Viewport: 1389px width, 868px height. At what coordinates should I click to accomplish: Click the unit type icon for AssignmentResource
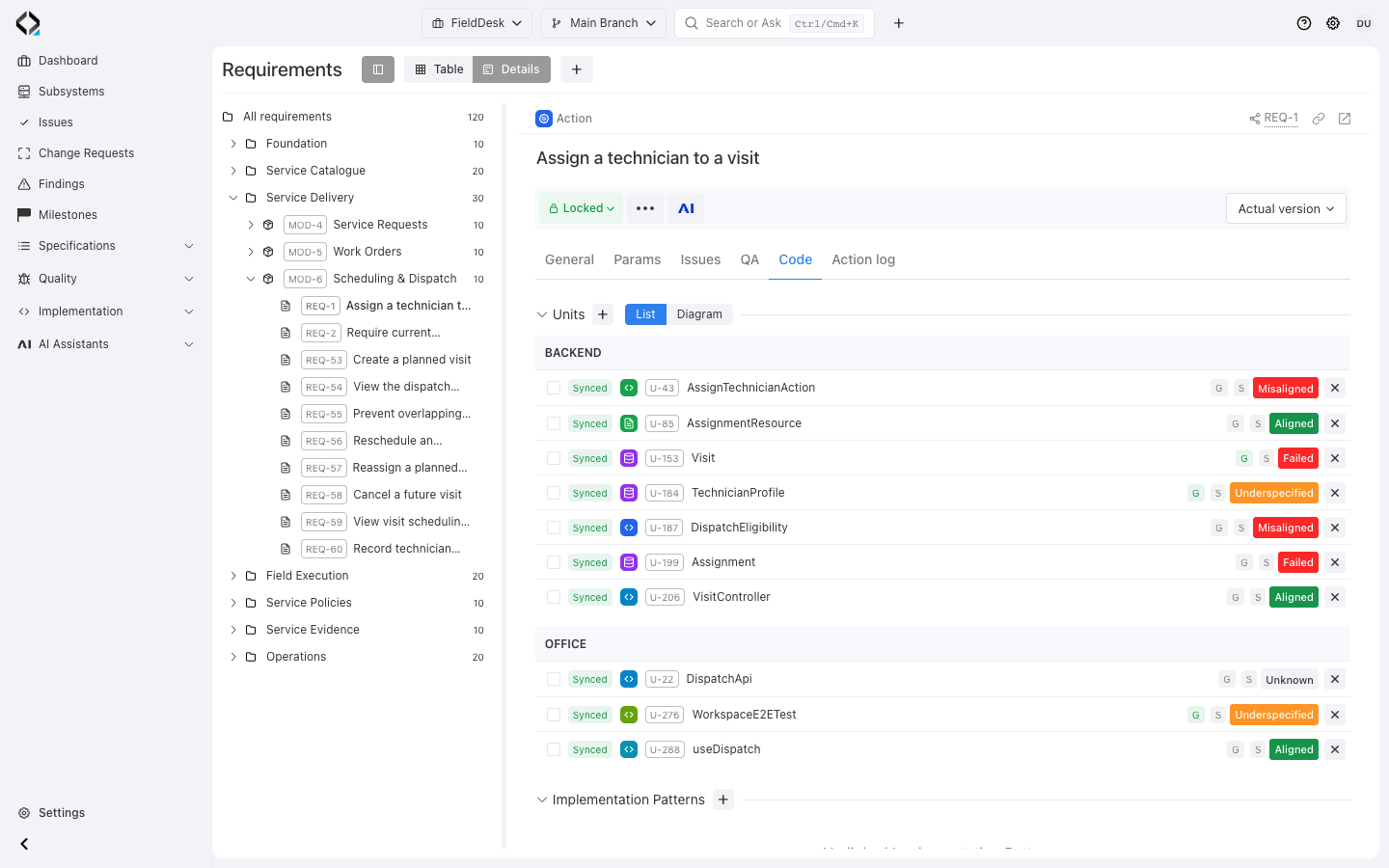tap(629, 423)
